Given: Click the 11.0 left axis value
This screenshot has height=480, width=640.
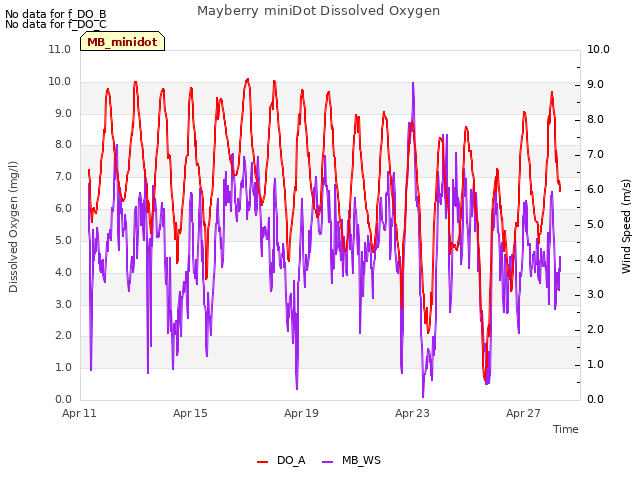Looking at the screenshot, I should pos(60,49).
